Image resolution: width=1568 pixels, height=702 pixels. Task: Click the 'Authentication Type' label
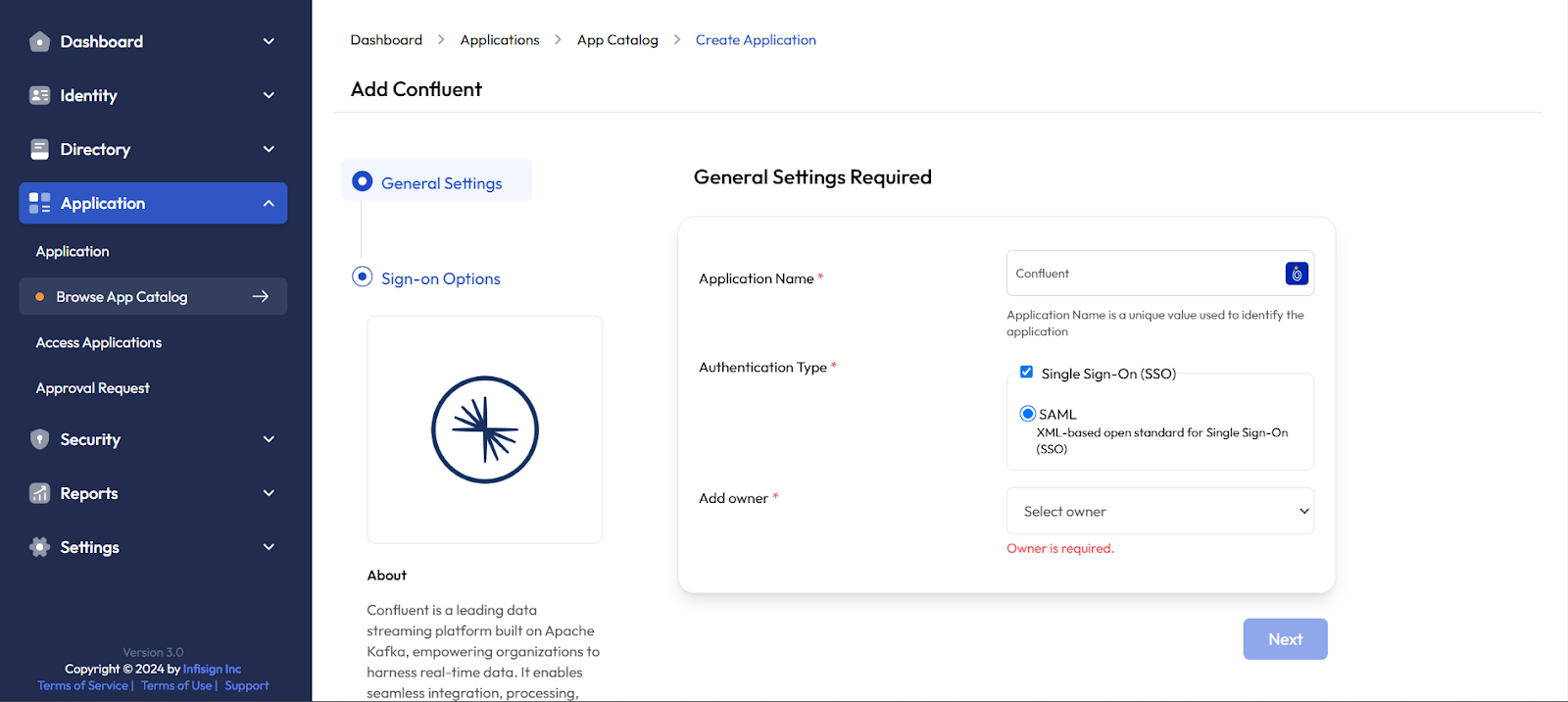[762, 367]
